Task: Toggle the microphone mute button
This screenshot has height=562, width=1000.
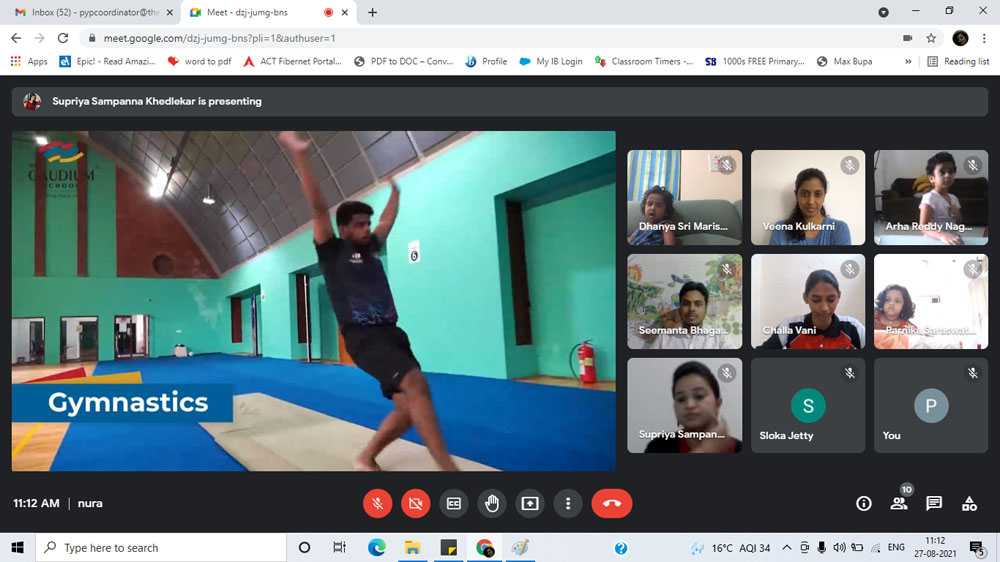Action: 377,504
